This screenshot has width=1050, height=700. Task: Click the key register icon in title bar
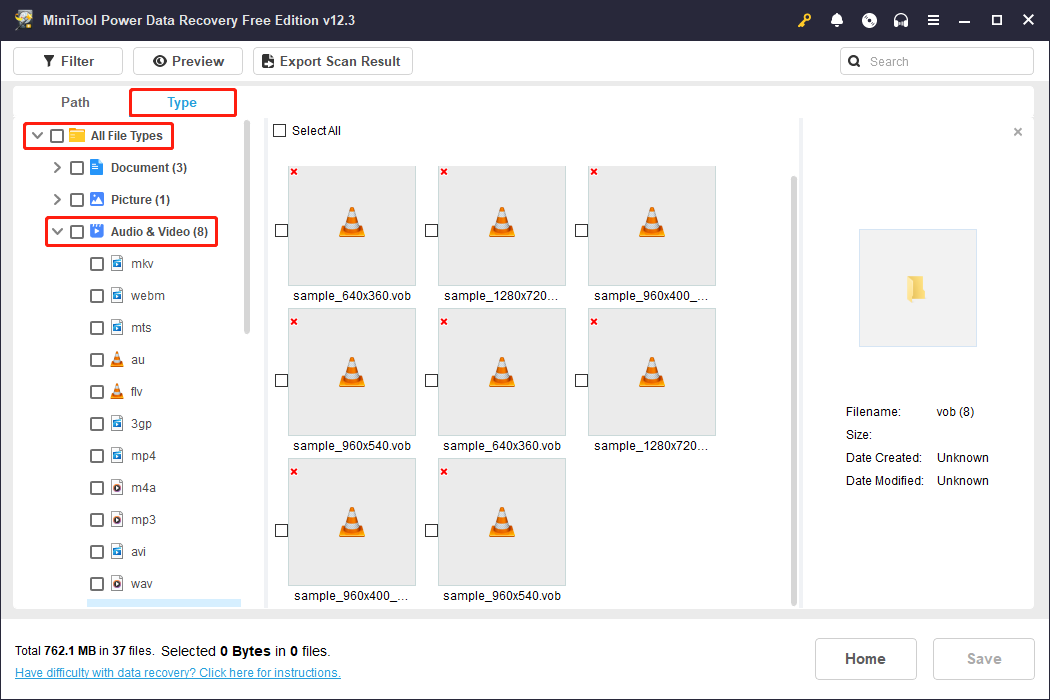tap(804, 20)
